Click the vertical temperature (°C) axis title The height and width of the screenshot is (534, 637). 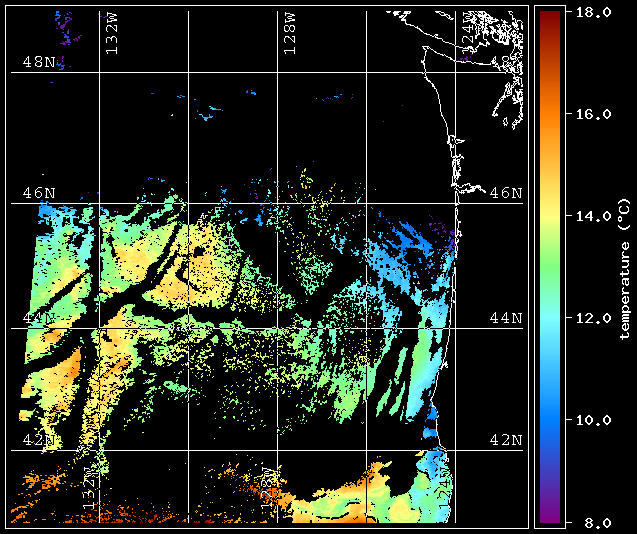pos(624,267)
